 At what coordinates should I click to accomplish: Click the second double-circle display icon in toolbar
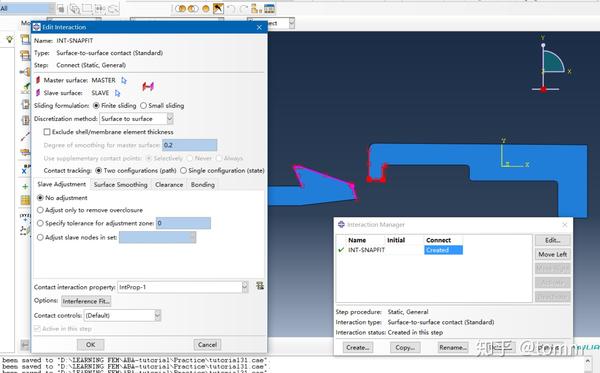[x=193, y=8]
